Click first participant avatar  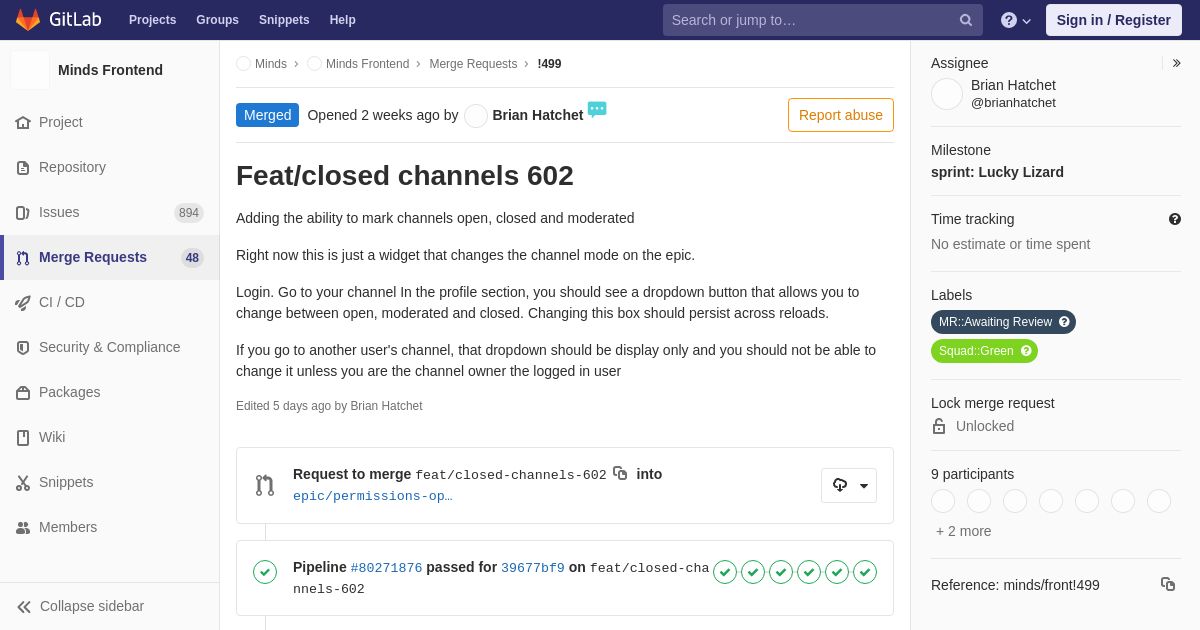click(943, 501)
